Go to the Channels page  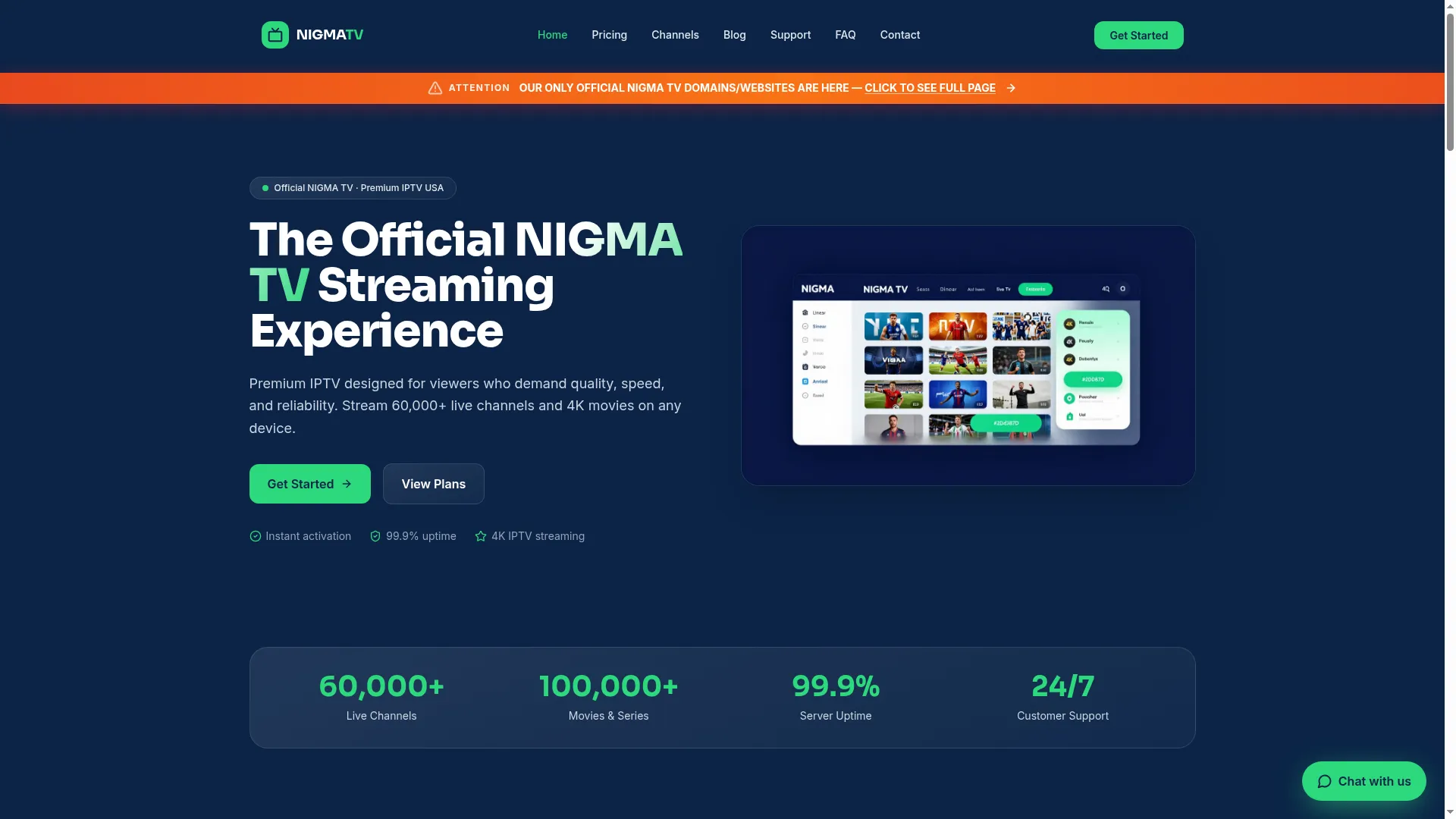pos(675,35)
